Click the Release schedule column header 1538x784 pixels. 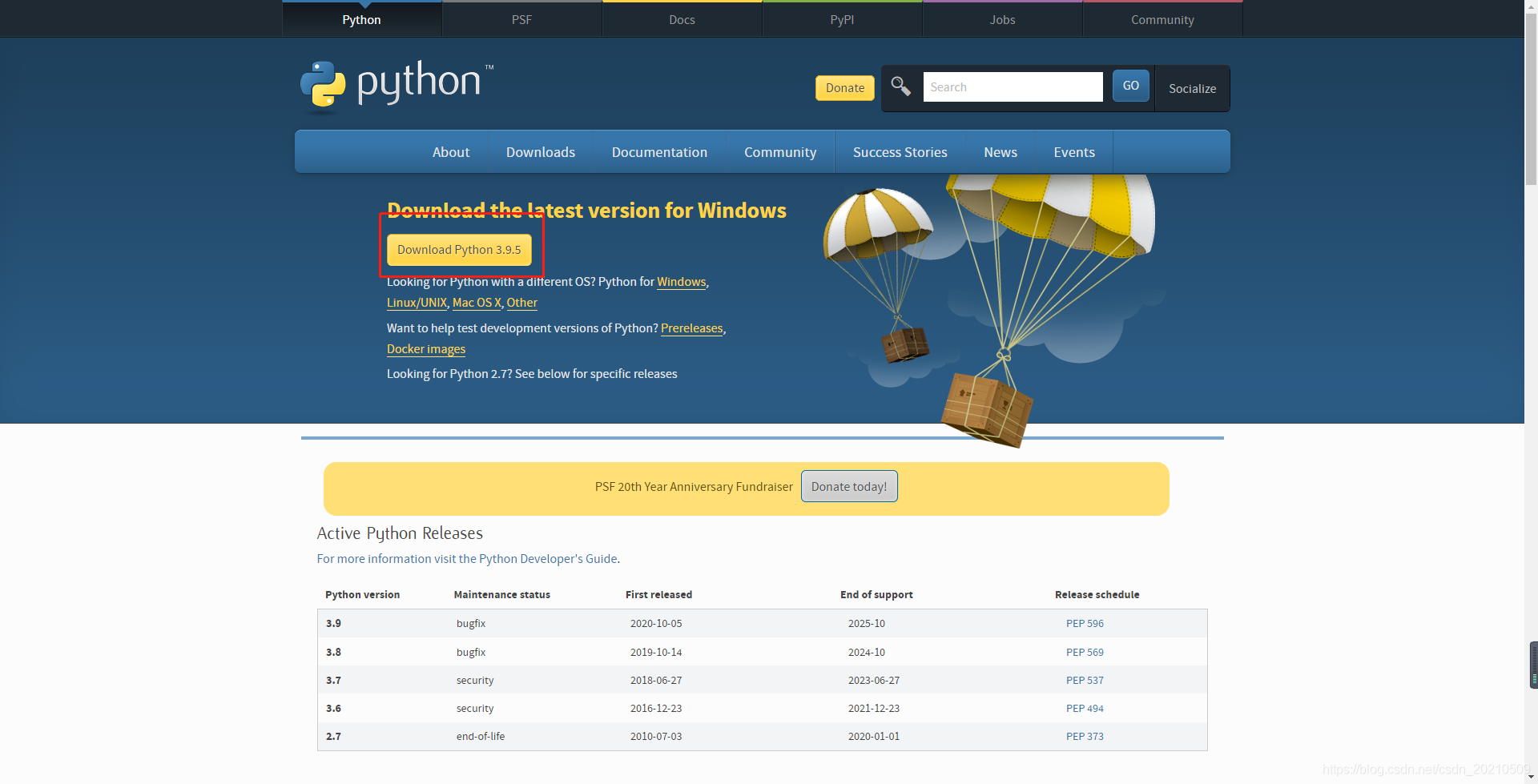coord(1097,595)
